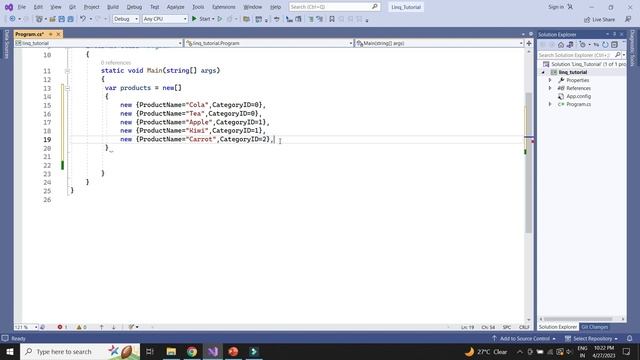This screenshot has height=360, width=640.
Task: Collapse the linq_tutorial project node
Action: [x=543, y=72]
